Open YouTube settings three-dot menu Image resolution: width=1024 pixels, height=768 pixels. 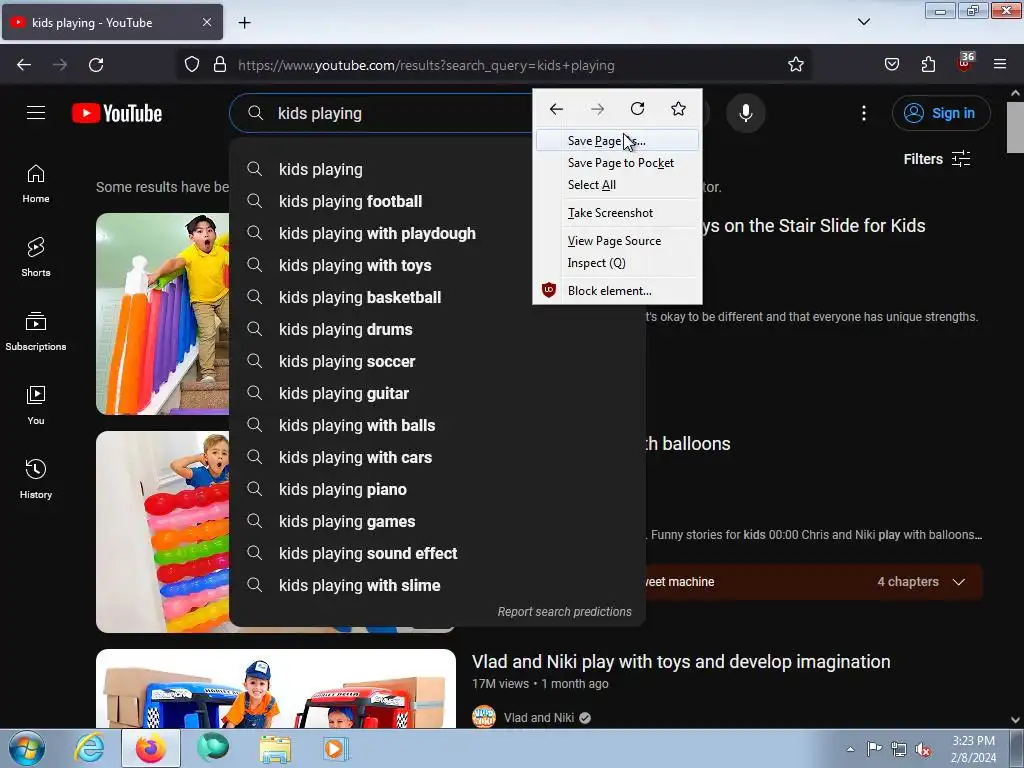point(863,113)
